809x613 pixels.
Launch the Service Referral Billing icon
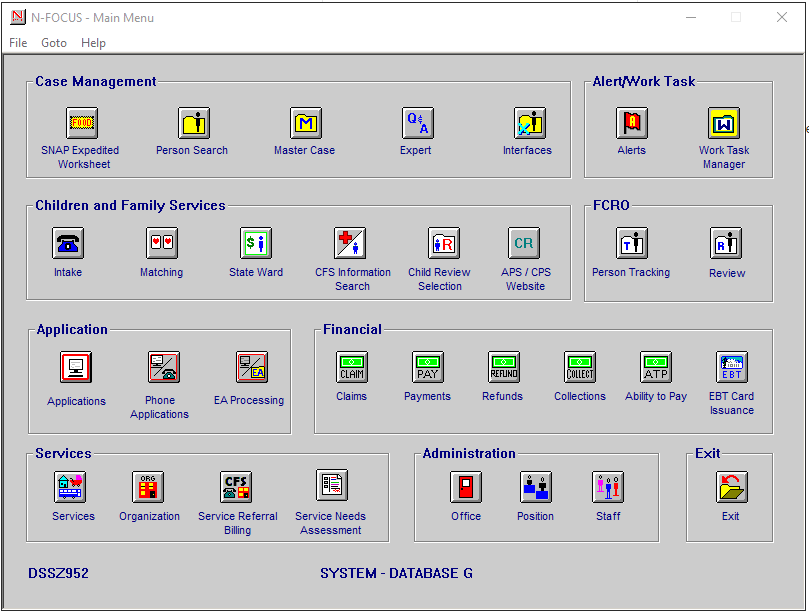(x=236, y=487)
